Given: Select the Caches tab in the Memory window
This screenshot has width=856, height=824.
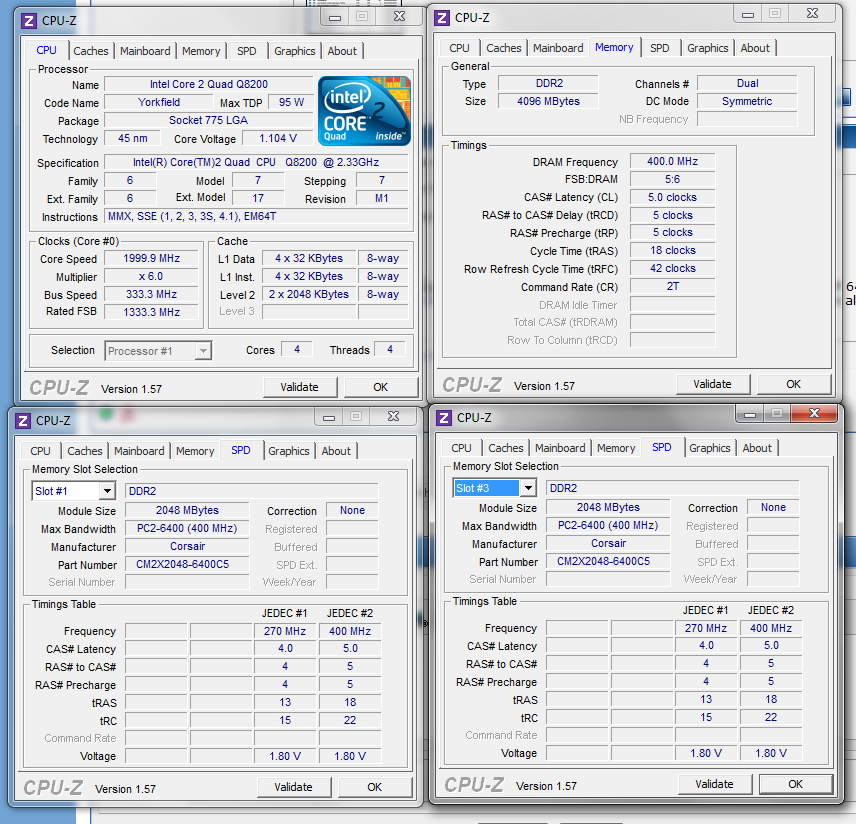Looking at the screenshot, I should click(x=503, y=48).
